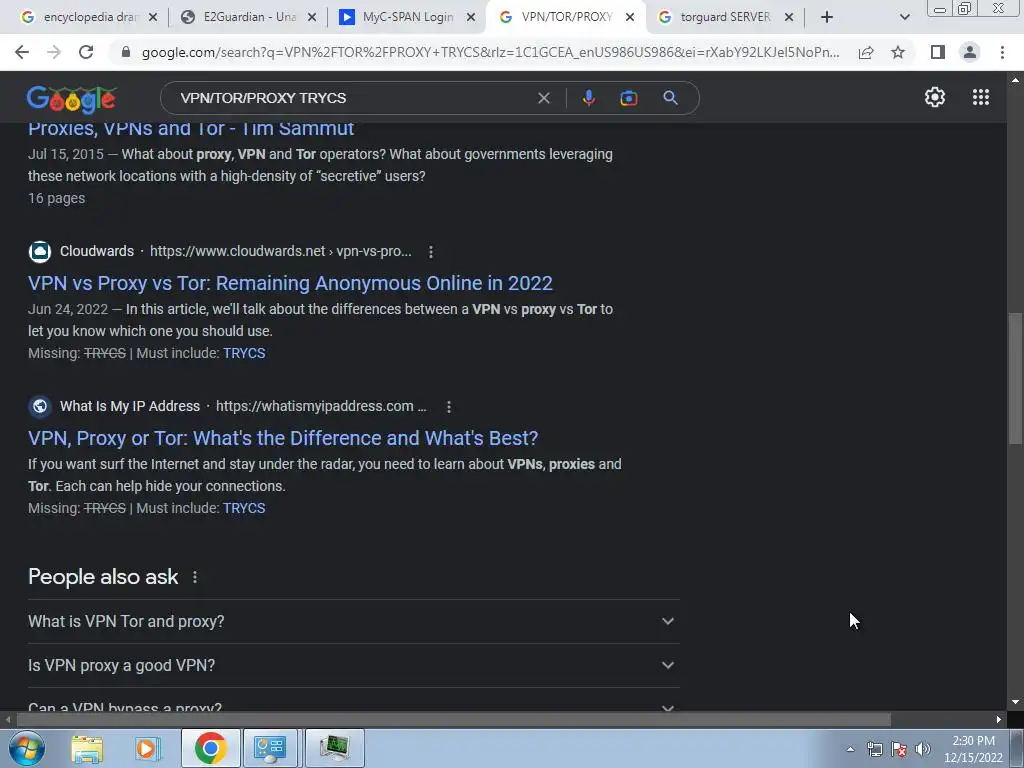Viewport: 1024px width, 768px height.
Task: Click the page scroll up arrow
Action: [1014, 80]
